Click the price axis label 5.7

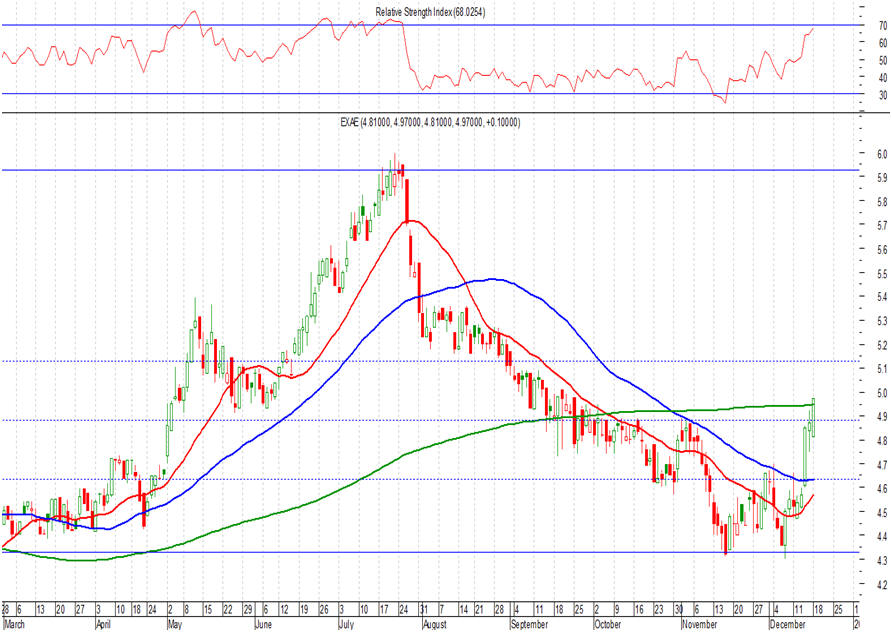pyautogui.click(x=882, y=226)
